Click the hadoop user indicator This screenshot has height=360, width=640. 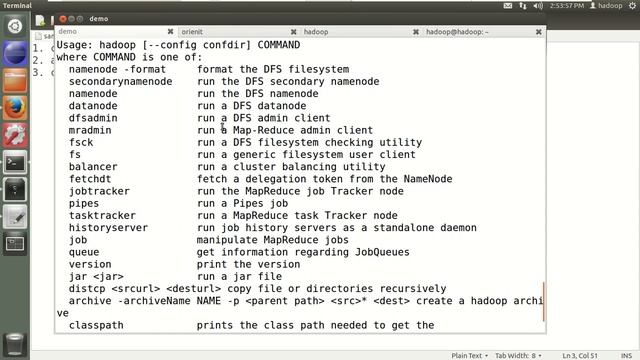point(606,5)
